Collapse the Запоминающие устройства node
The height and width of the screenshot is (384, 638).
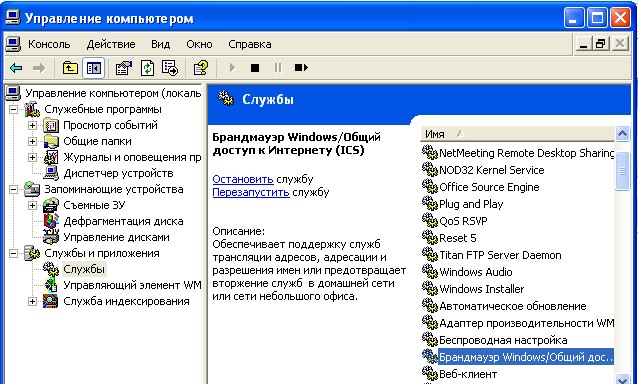tap(14, 189)
